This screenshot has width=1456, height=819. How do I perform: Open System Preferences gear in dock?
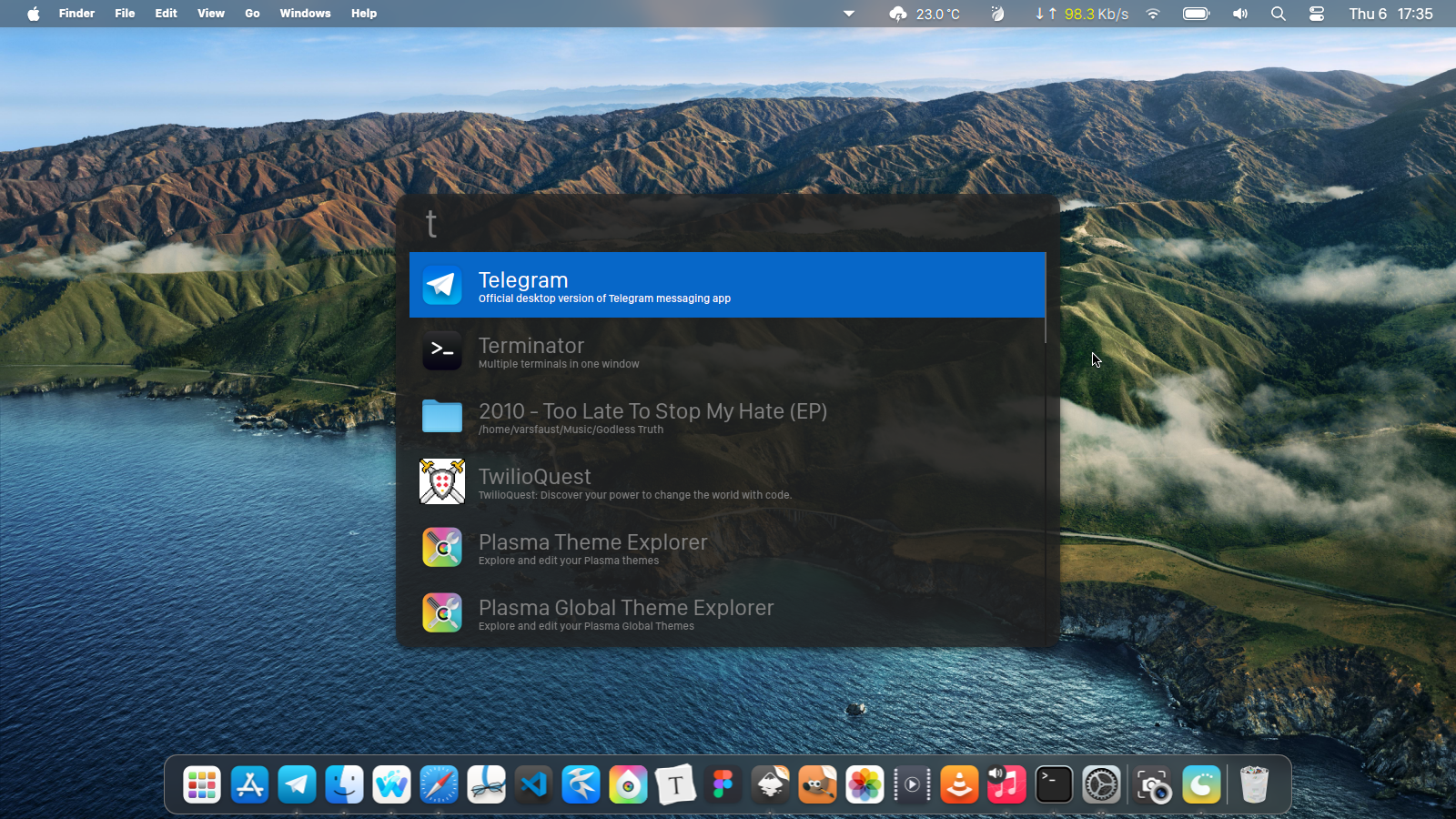pos(1101,784)
